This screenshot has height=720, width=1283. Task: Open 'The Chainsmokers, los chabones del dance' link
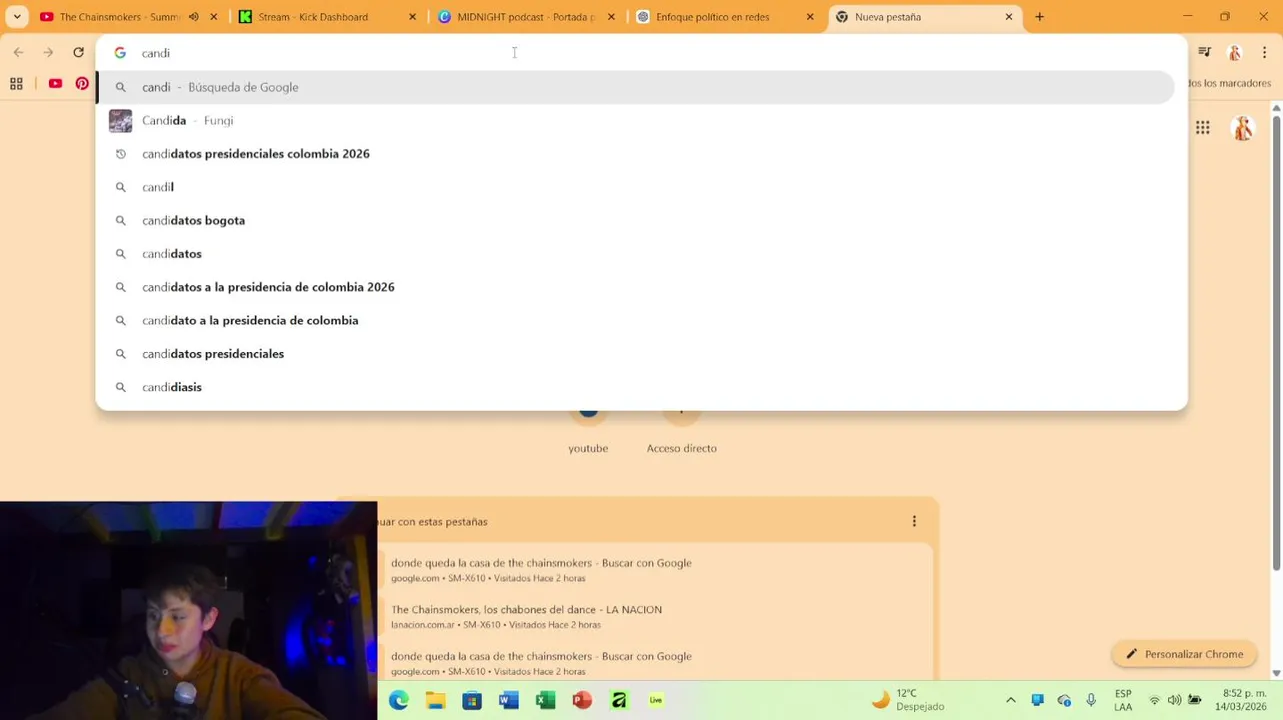click(x=526, y=609)
